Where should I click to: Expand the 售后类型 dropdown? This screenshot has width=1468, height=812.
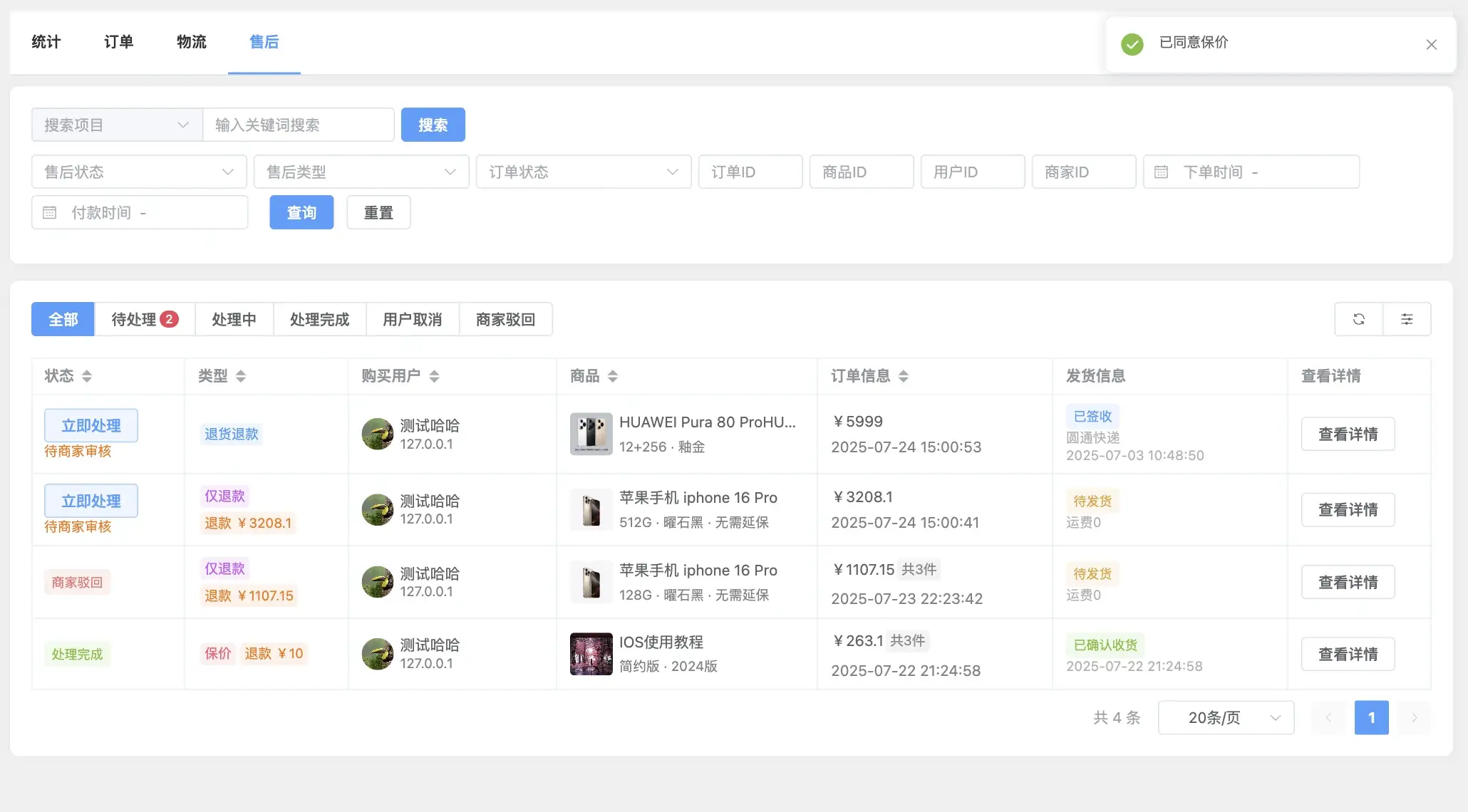coord(361,172)
